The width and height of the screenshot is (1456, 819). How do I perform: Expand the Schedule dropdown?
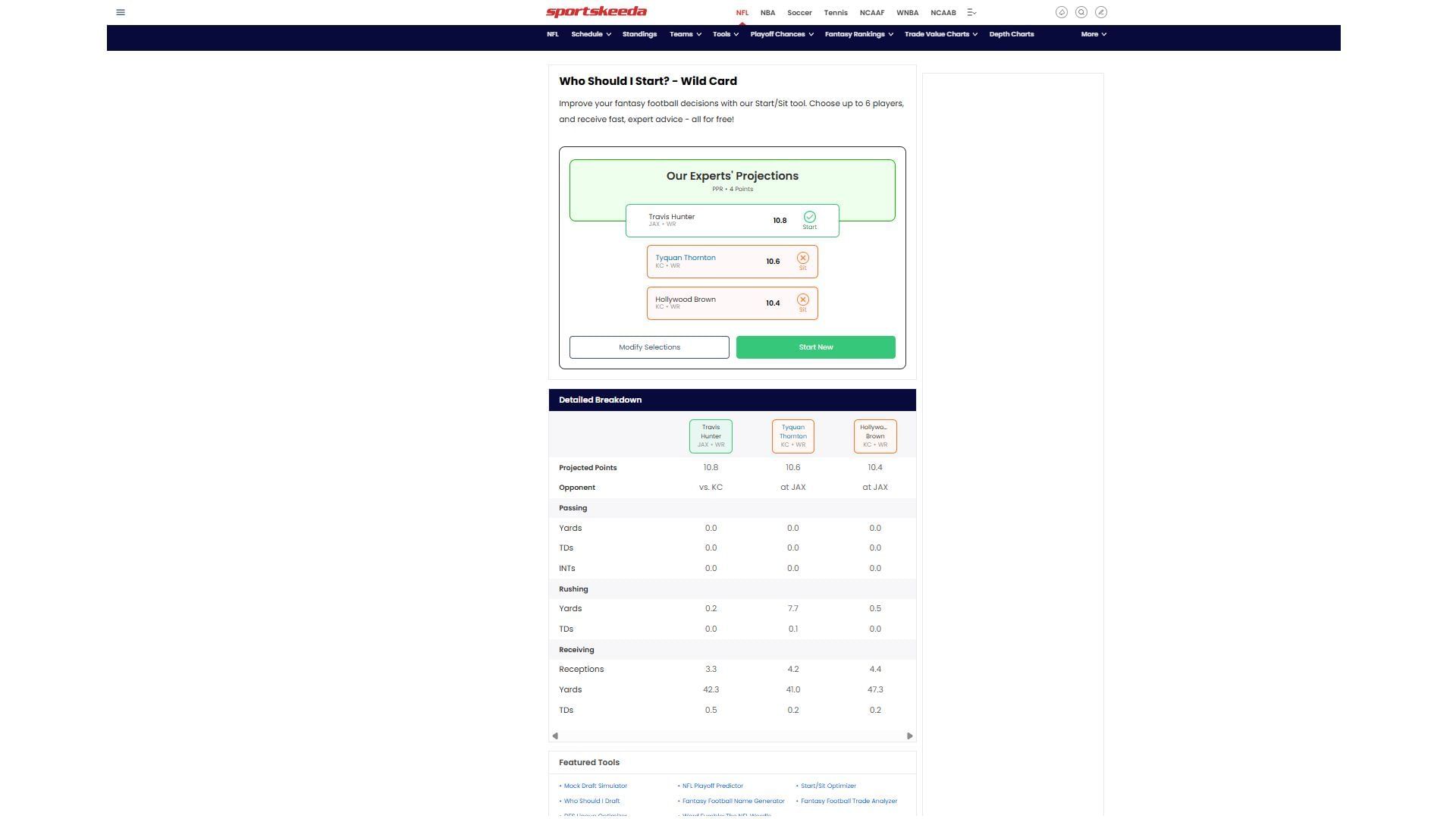(591, 34)
